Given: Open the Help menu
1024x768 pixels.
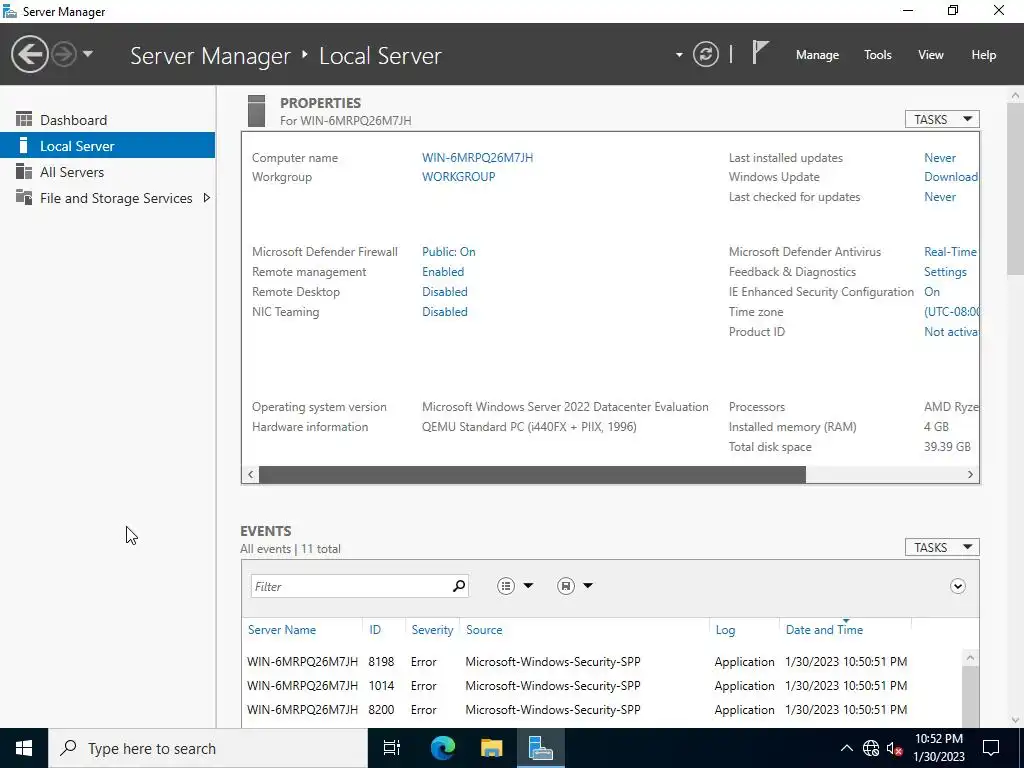Looking at the screenshot, I should pyautogui.click(x=984, y=55).
